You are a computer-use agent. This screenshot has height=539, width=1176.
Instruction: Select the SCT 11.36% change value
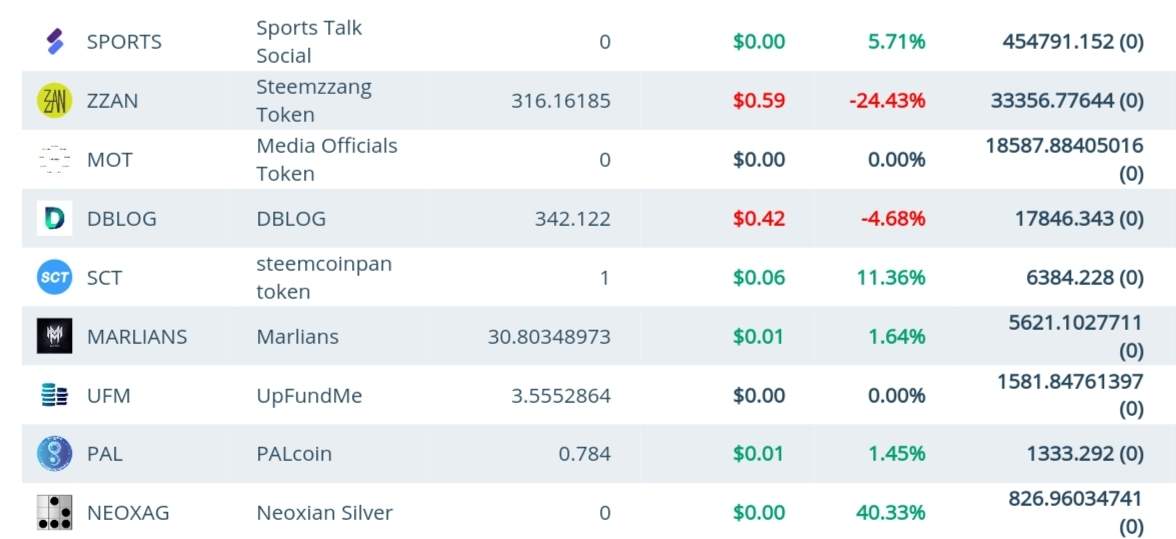pyautogui.click(x=891, y=277)
